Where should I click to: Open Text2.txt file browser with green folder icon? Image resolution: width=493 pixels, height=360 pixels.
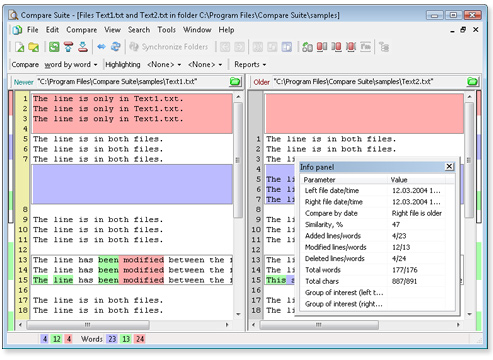(472, 82)
